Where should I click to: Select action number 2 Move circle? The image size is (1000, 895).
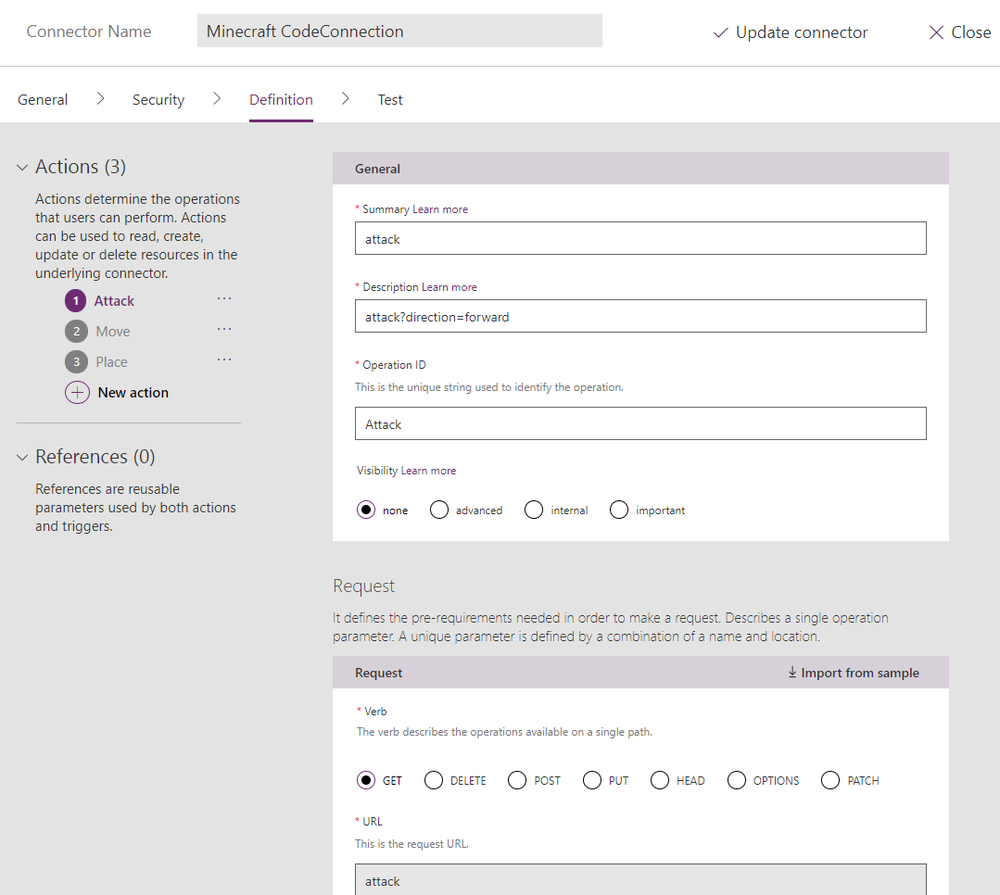point(76,331)
